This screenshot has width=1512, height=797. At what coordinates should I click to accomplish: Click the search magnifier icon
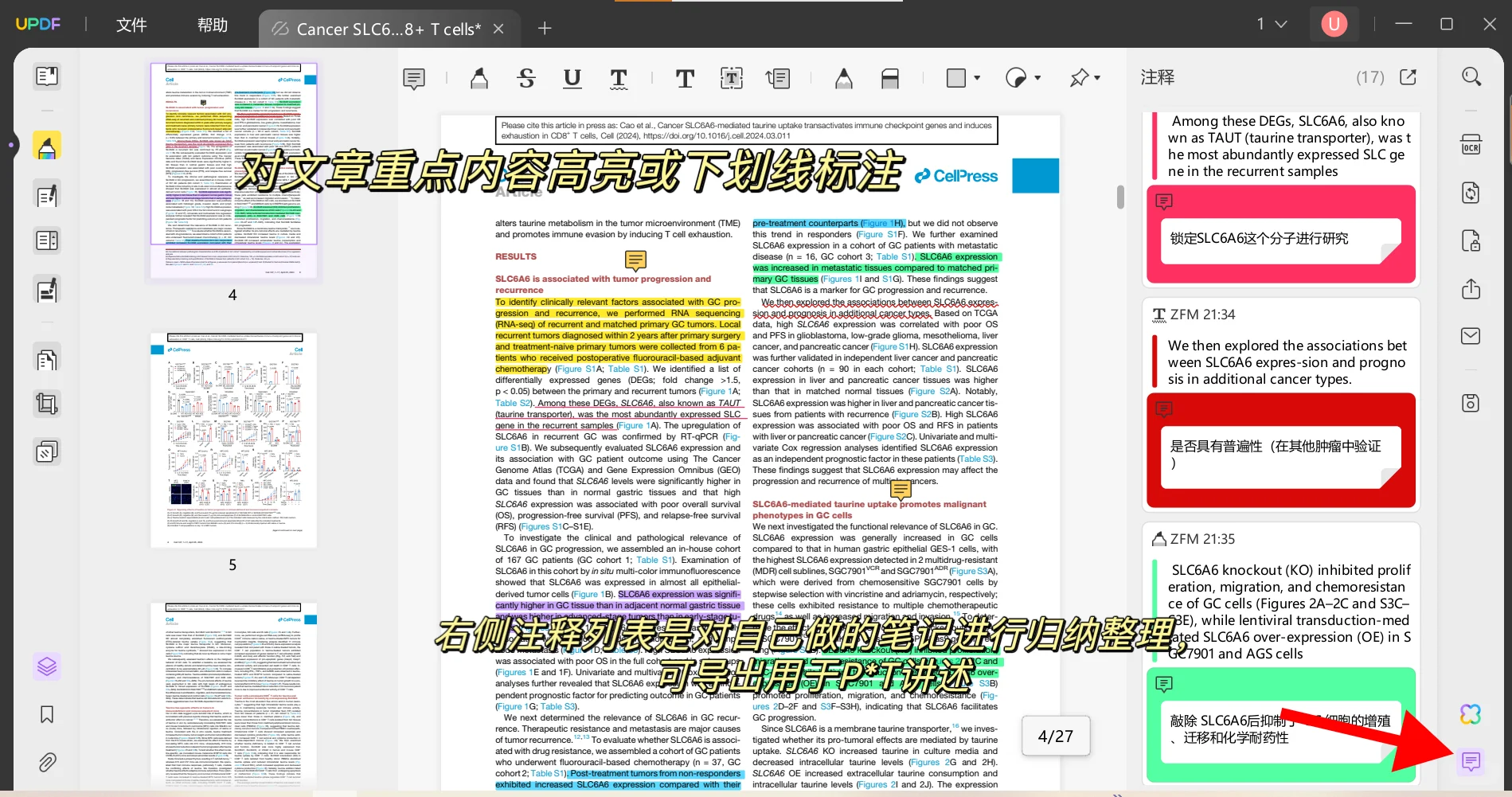[x=1471, y=76]
